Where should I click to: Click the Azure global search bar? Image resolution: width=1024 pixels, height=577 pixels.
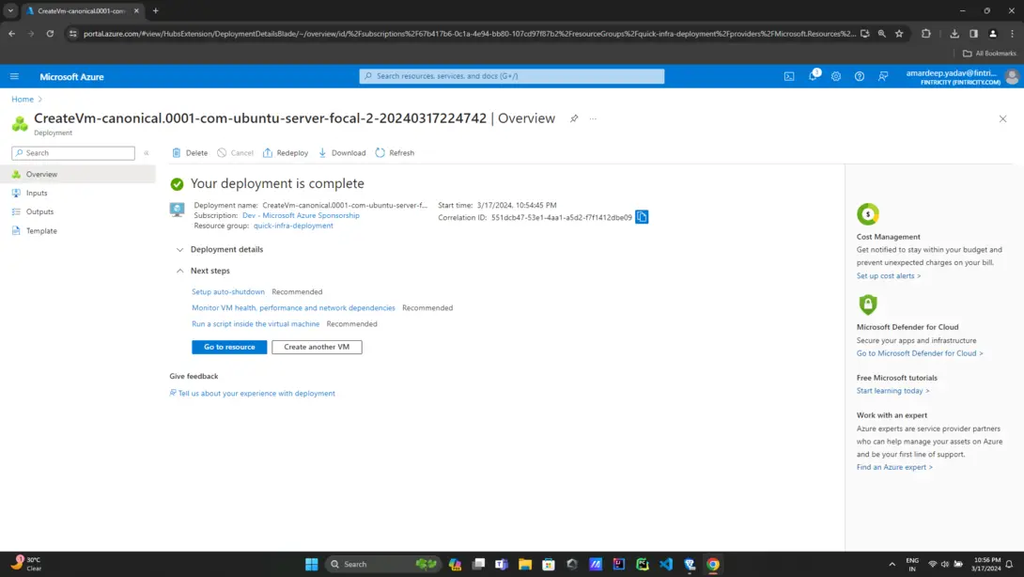[511, 76]
